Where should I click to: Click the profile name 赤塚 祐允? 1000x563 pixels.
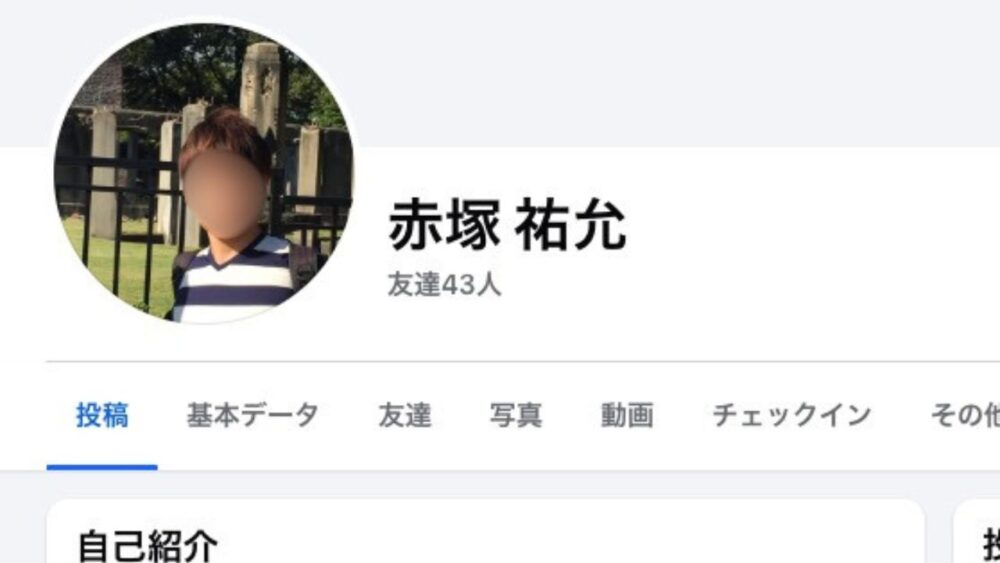coord(507,225)
